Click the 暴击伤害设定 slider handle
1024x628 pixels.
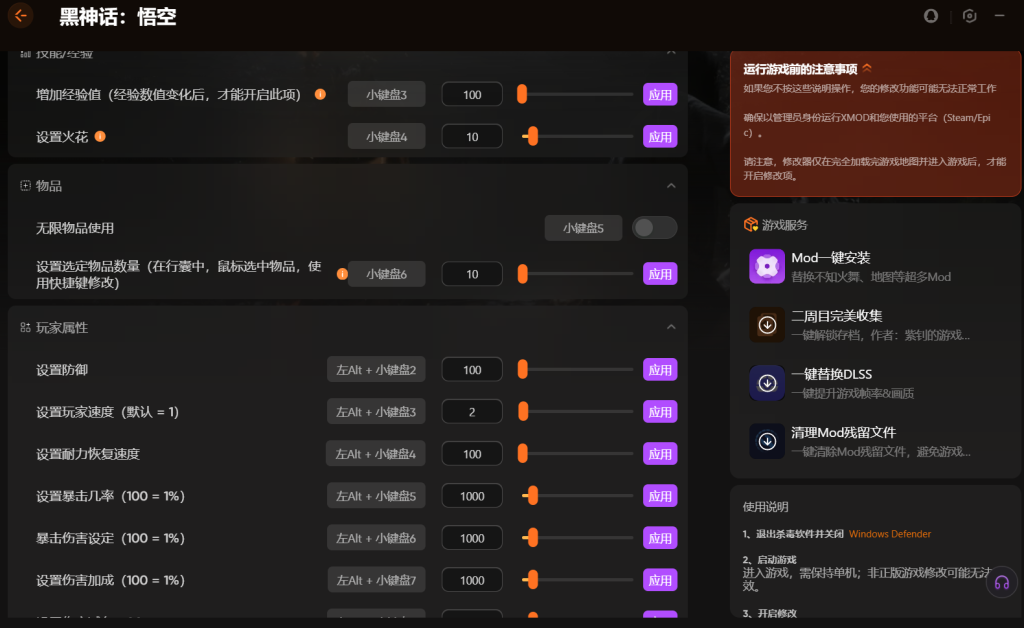[533, 537]
